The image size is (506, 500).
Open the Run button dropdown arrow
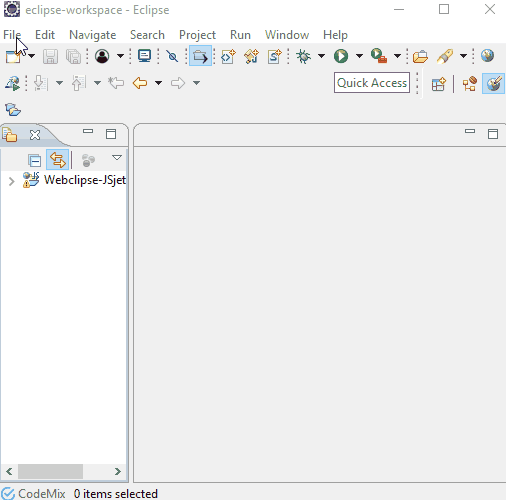[359, 56]
